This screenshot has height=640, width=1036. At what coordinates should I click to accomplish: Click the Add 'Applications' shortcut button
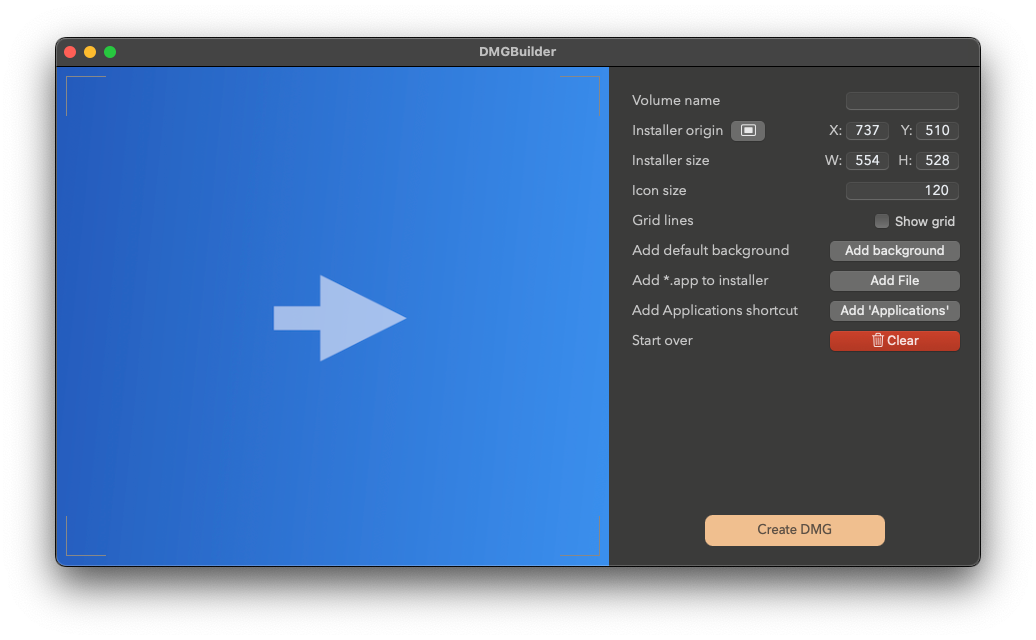tap(894, 311)
